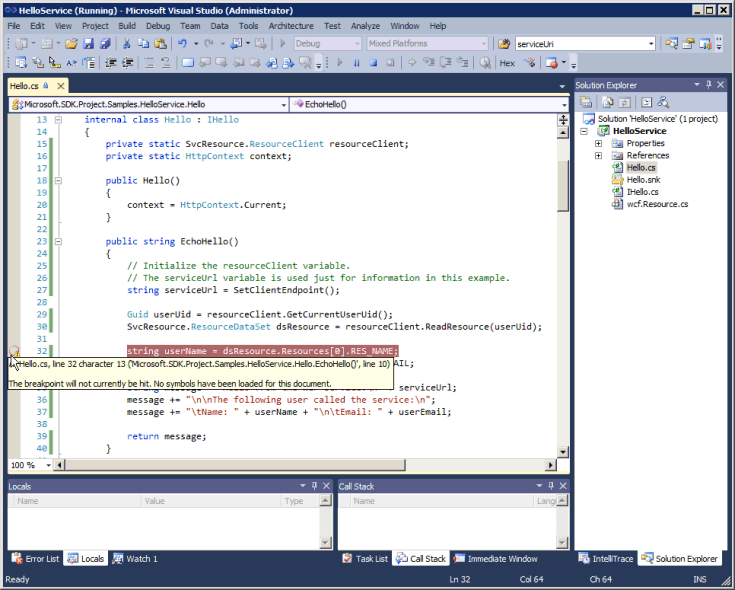
Task: Click the Open File folder icon
Action: pyautogui.click(x=71, y=44)
